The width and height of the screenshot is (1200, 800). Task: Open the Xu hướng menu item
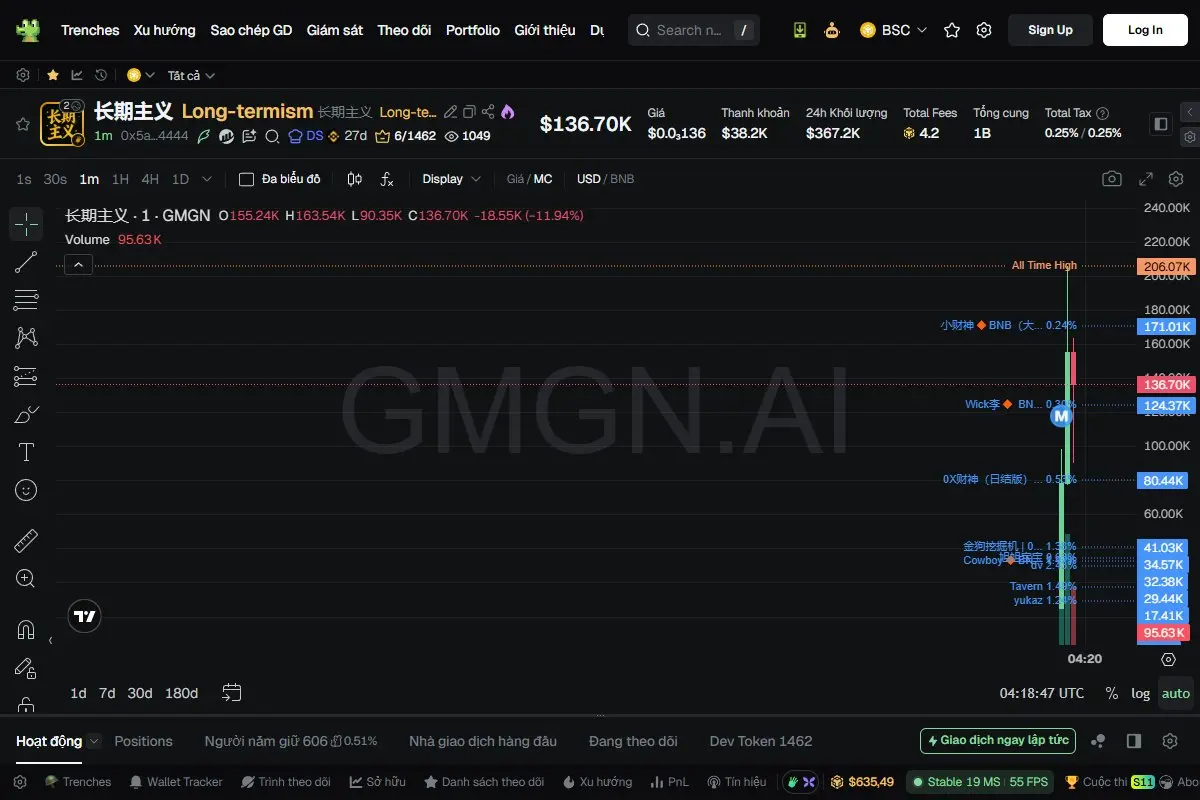click(x=165, y=30)
